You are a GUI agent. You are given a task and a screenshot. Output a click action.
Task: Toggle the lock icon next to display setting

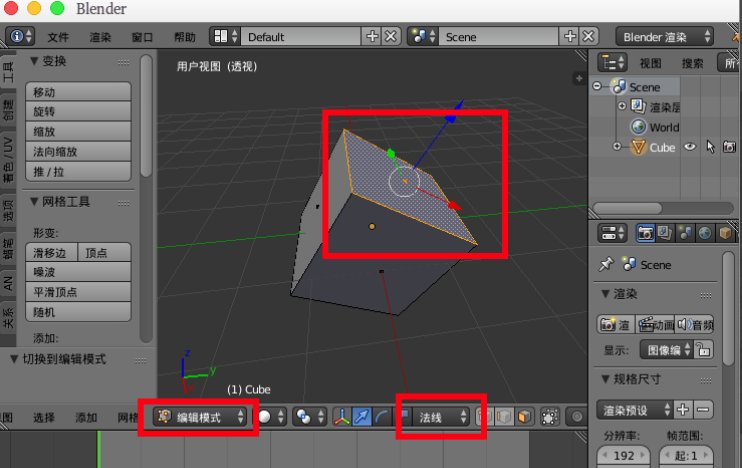[704, 350]
